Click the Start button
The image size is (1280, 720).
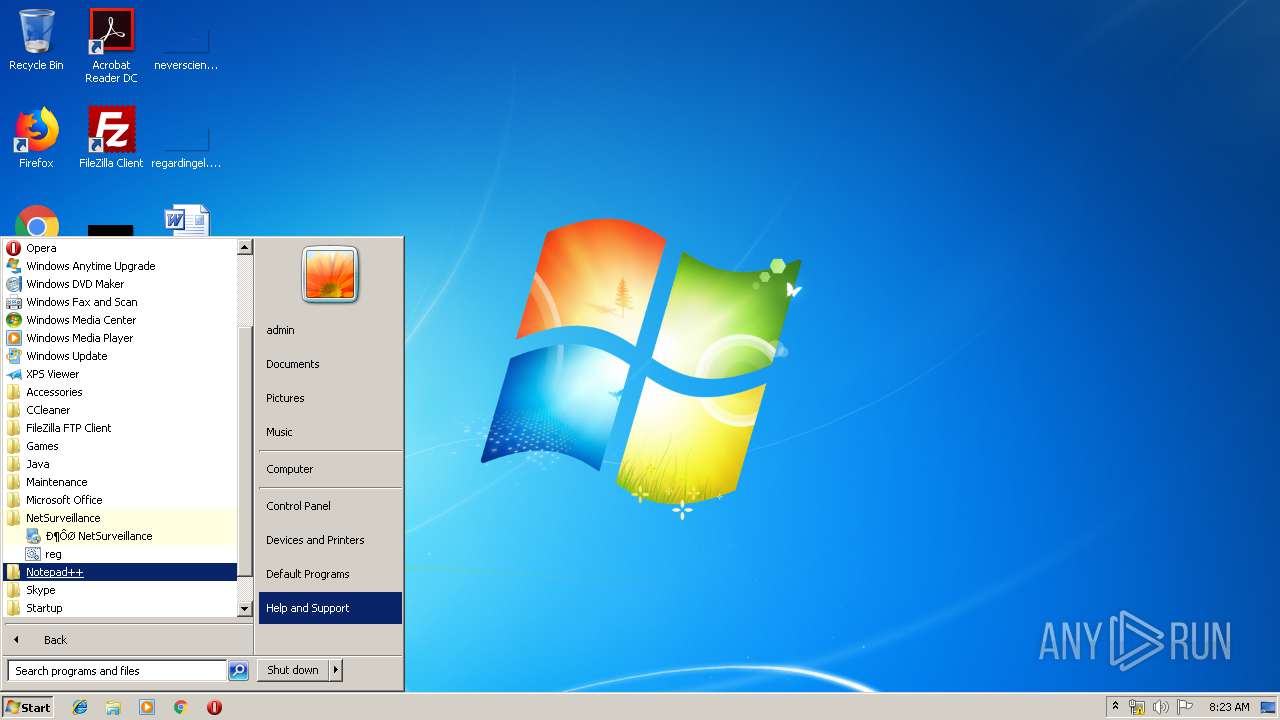click(28, 707)
